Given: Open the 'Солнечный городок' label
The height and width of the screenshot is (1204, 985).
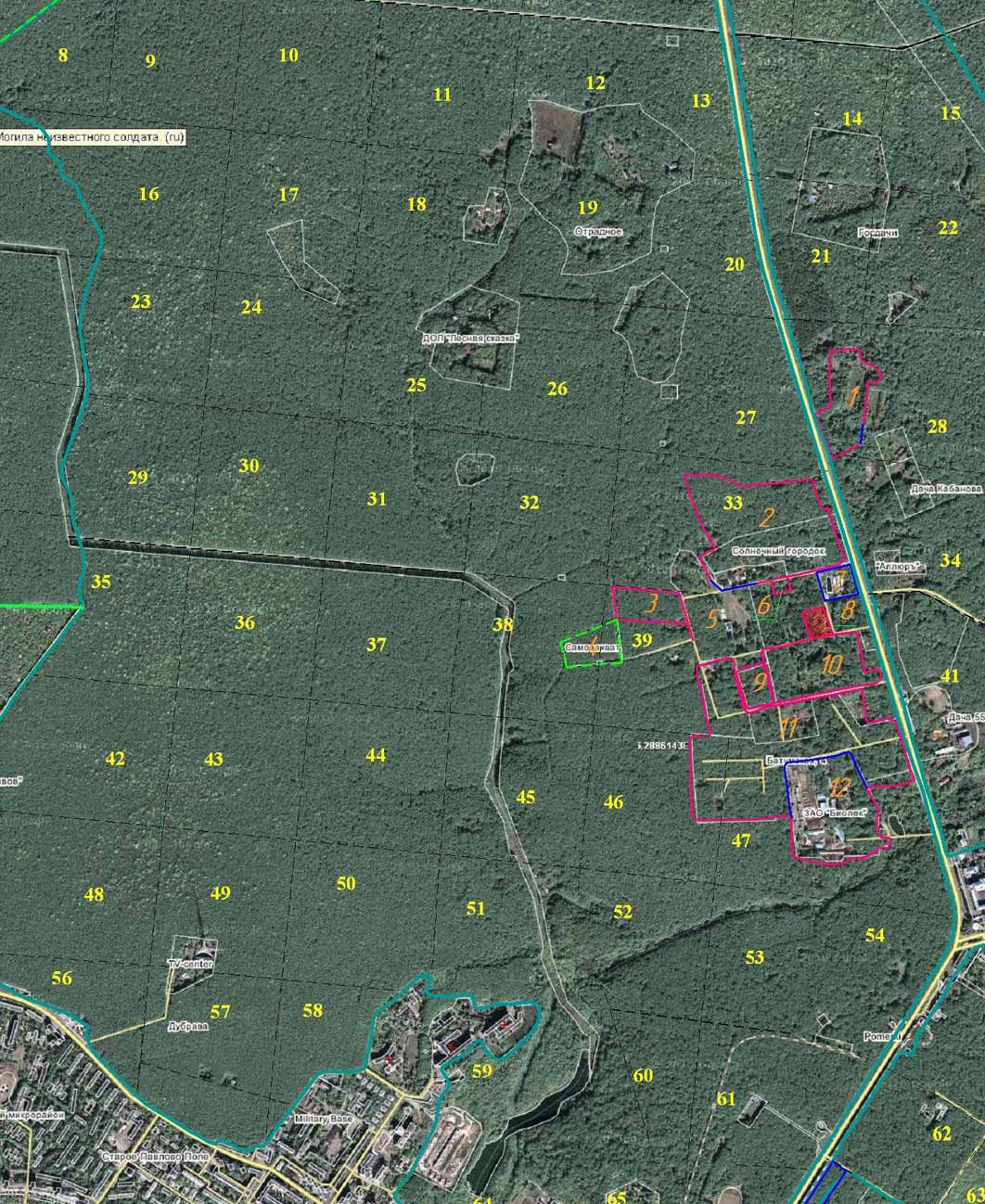Looking at the screenshot, I should point(777,551).
